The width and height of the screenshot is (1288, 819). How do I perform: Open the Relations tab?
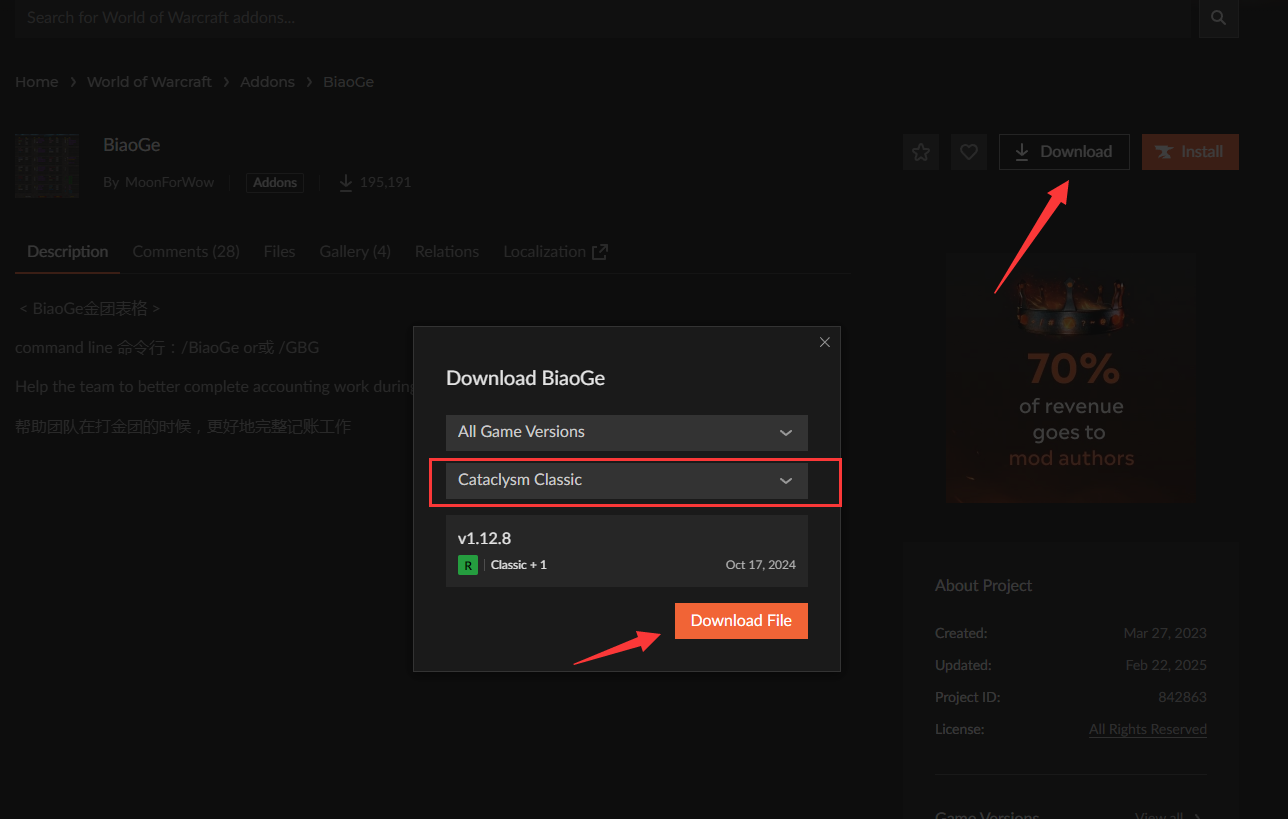(447, 252)
